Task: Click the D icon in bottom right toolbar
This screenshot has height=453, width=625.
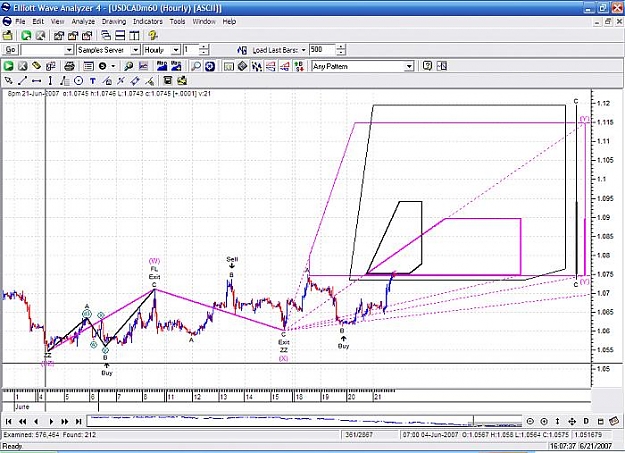Action: (586, 421)
